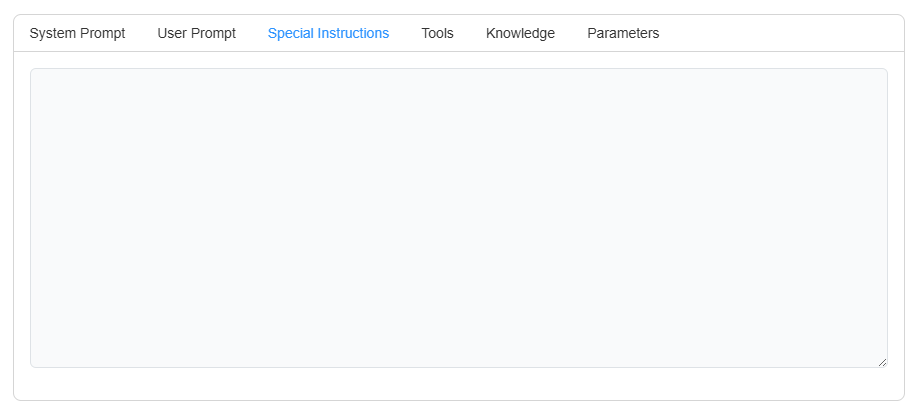Screen dimensions: 921x414
Task: Switch to the Knowledge tab
Action: point(520,33)
